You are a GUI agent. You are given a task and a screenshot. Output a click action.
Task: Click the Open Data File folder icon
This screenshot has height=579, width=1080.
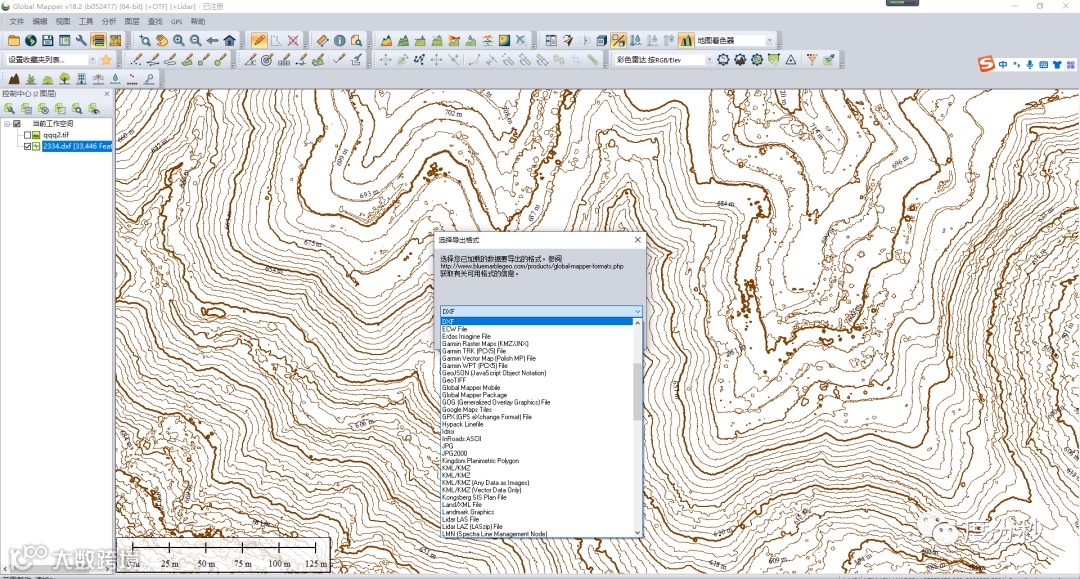pyautogui.click(x=14, y=41)
